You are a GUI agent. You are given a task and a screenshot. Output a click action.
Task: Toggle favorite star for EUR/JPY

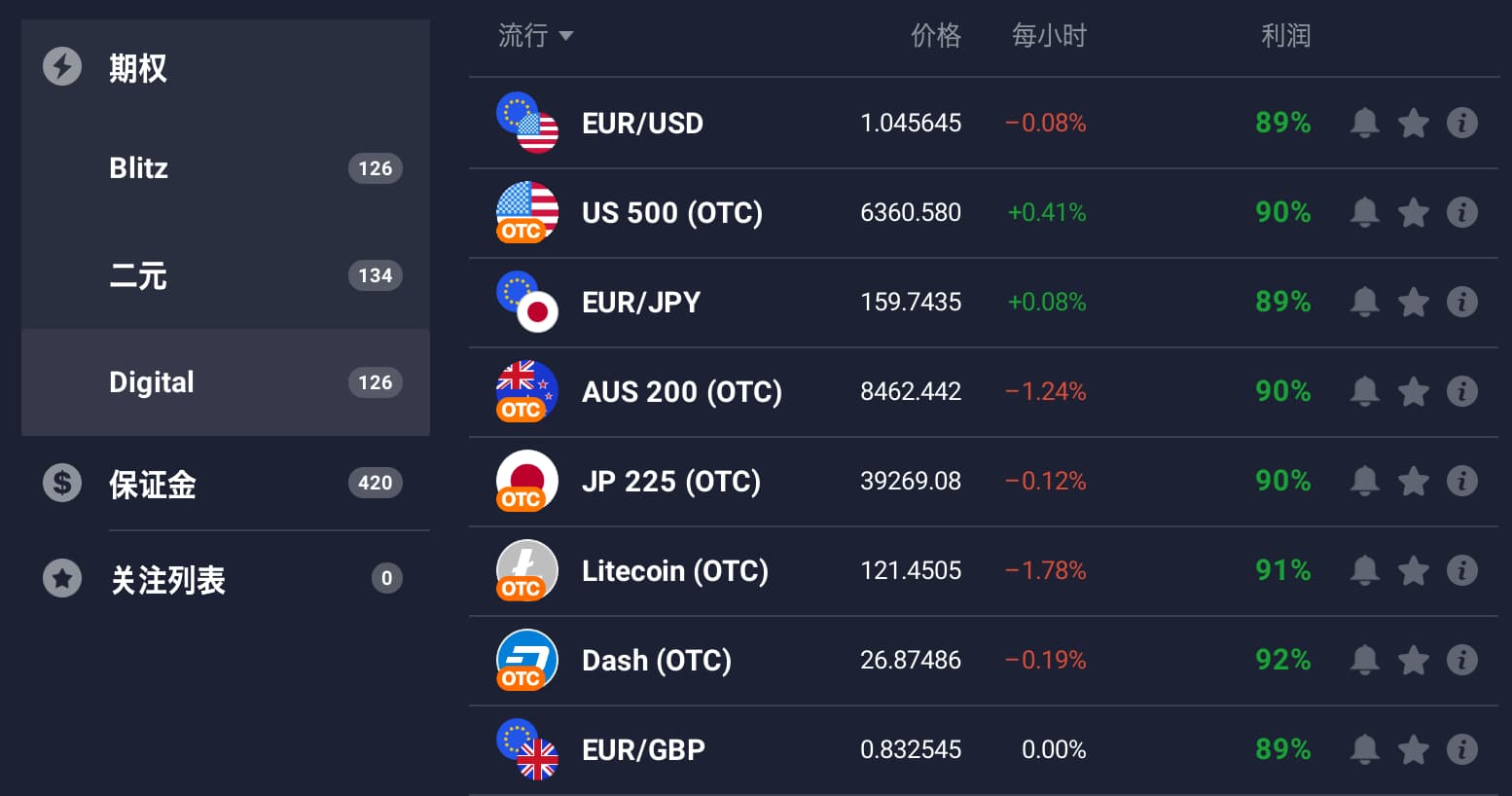pos(1413,302)
